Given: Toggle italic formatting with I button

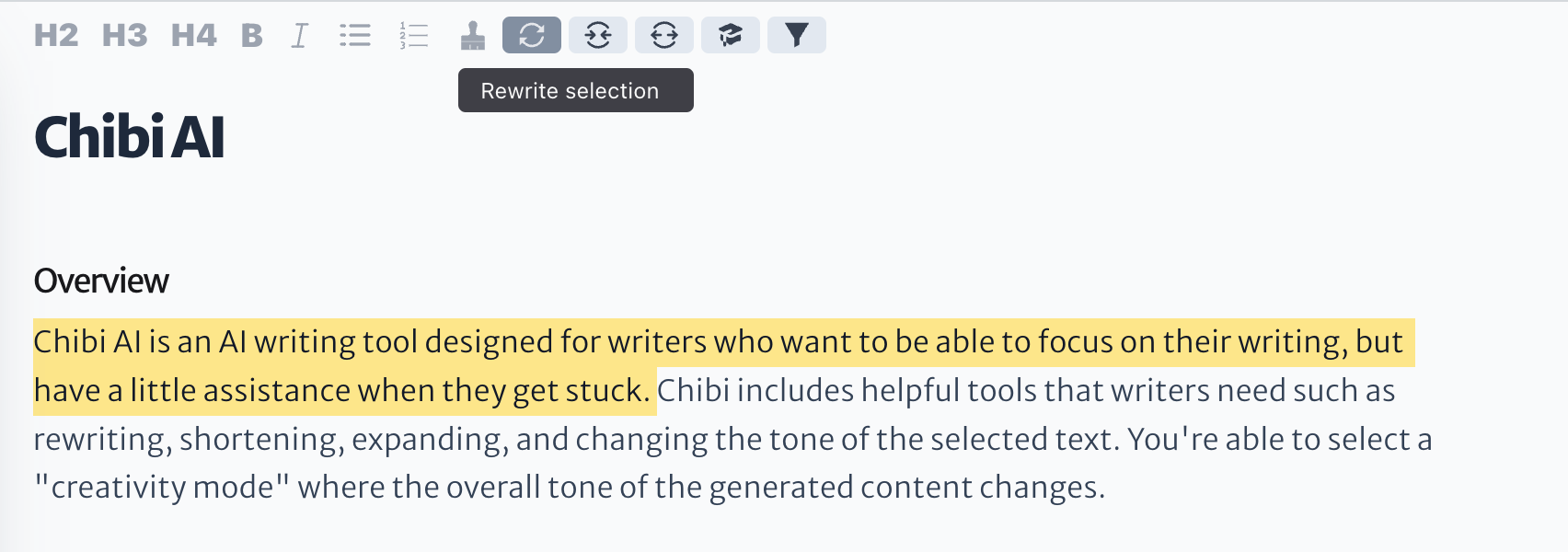Looking at the screenshot, I should point(299,36).
